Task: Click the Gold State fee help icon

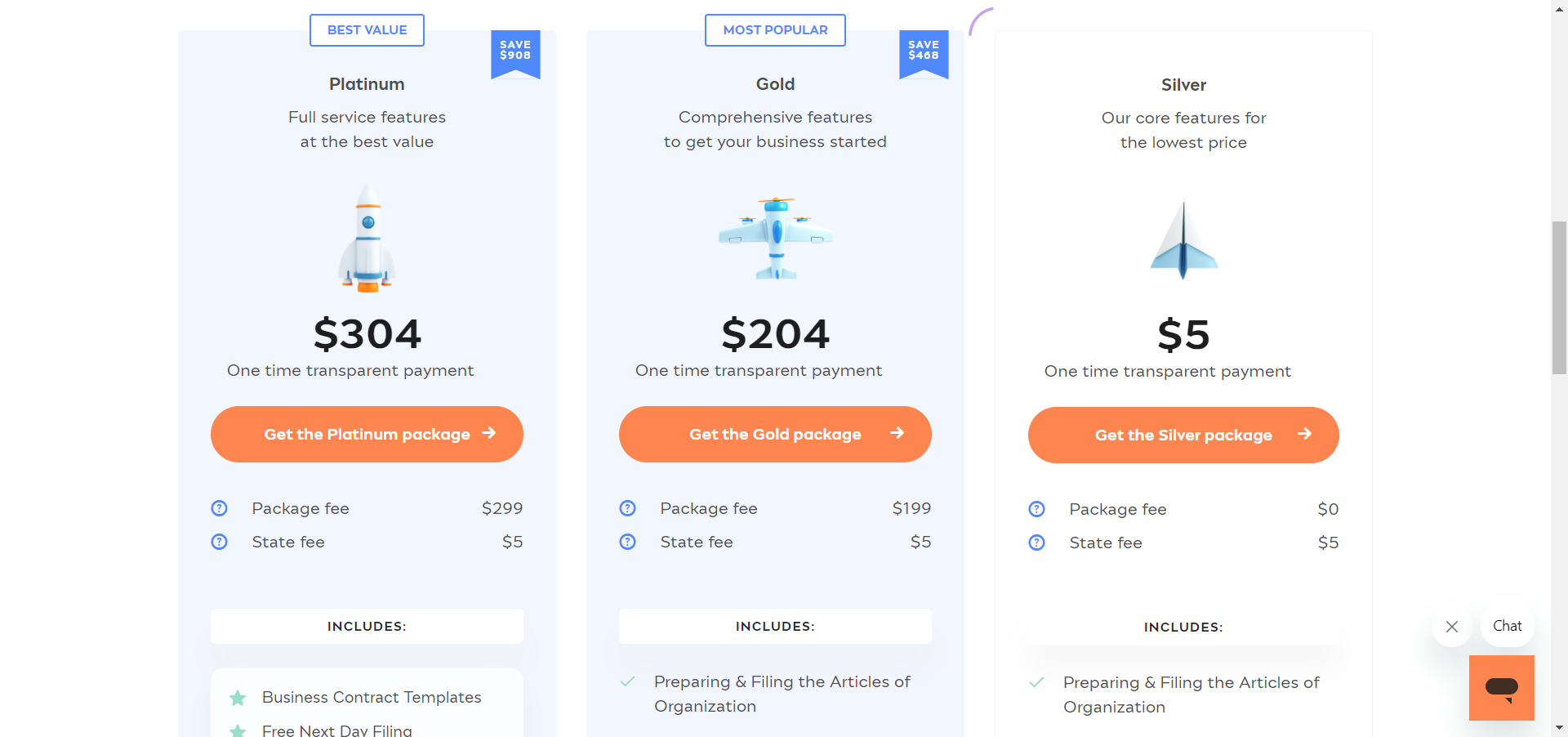Action: click(627, 542)
